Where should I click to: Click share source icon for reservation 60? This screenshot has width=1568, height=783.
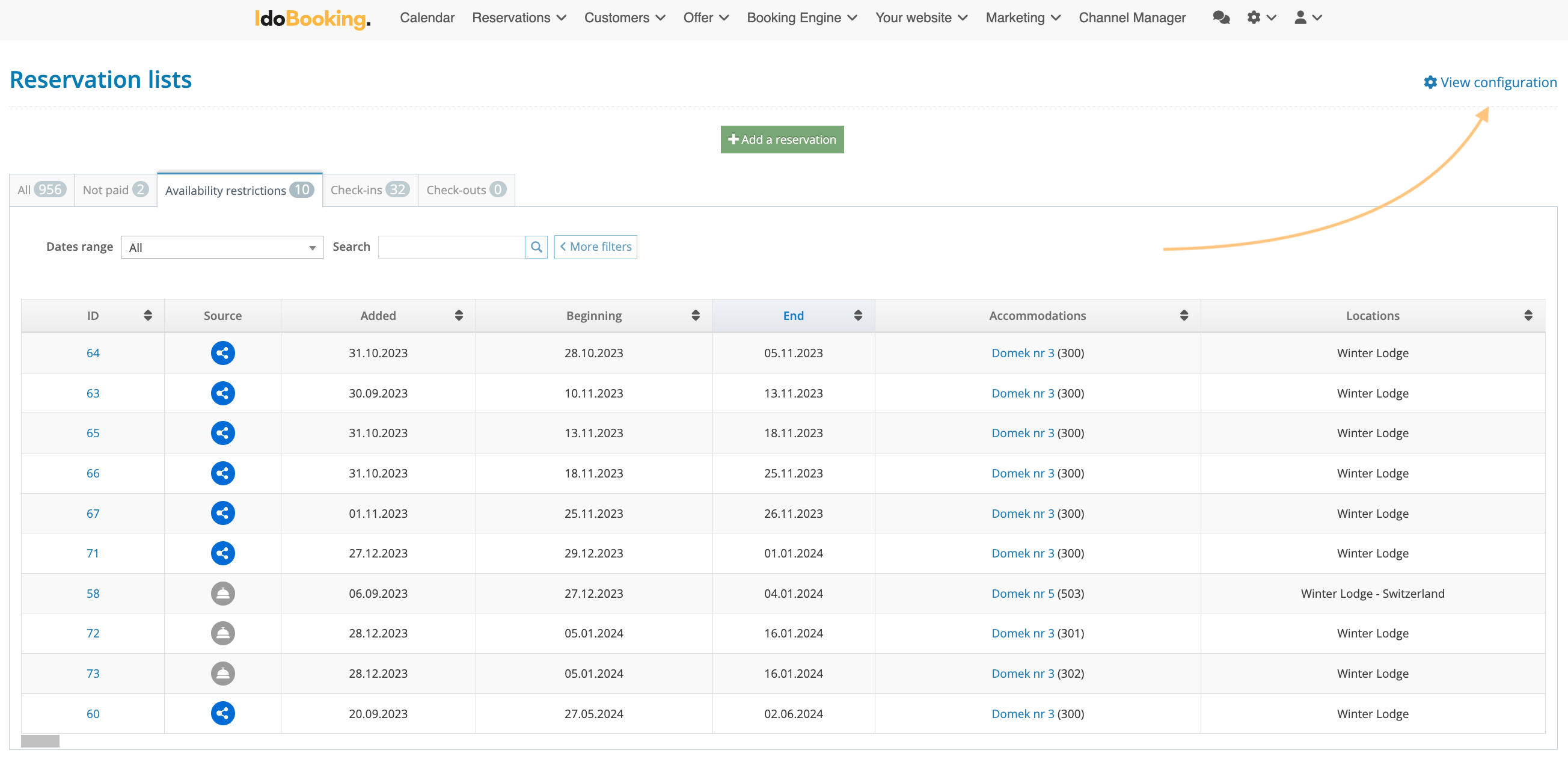click(x=223, y=714)
